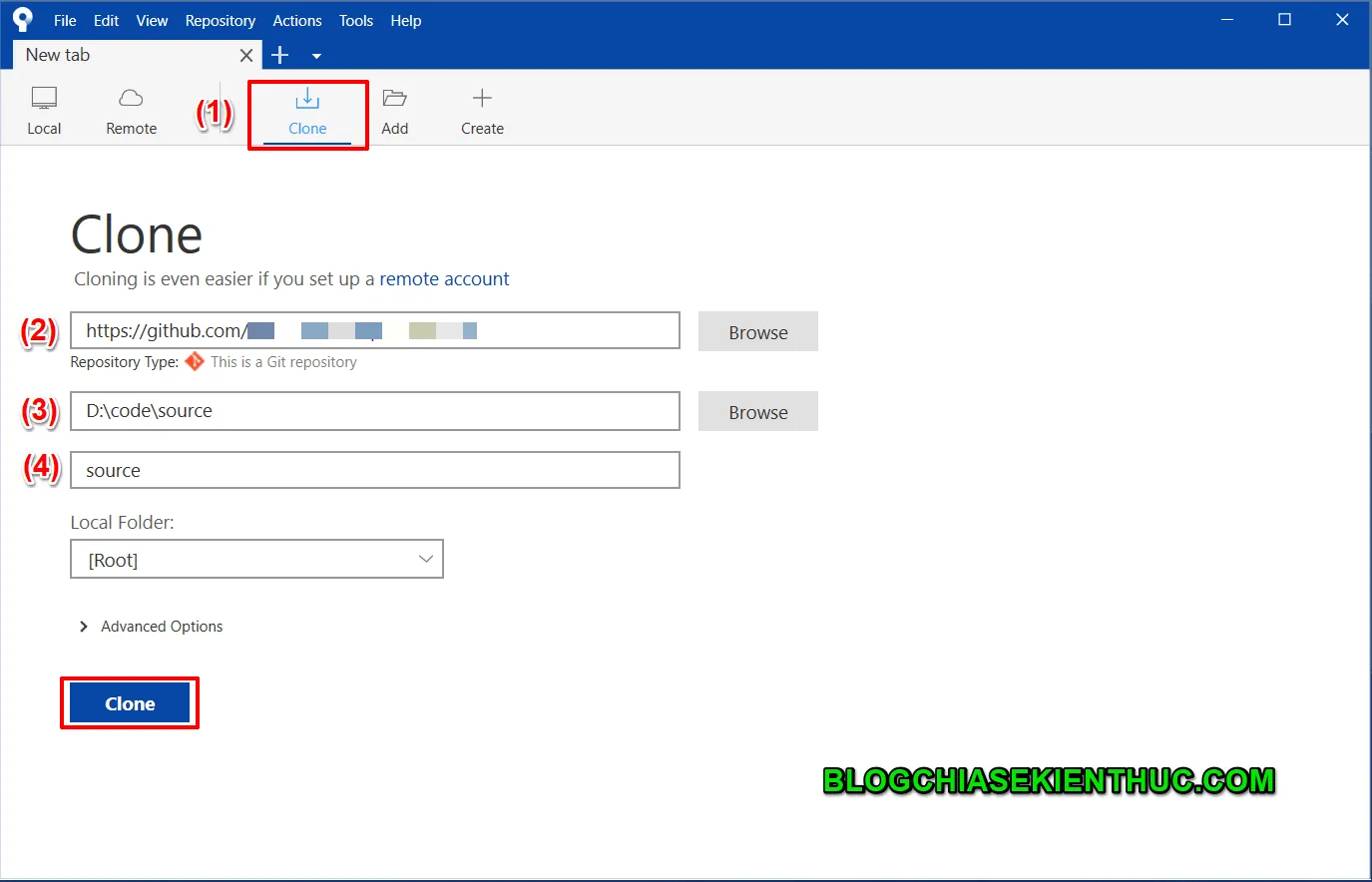Close the New tab with its X
This screenshot has height=882, width=1372.
click(245, 56)
